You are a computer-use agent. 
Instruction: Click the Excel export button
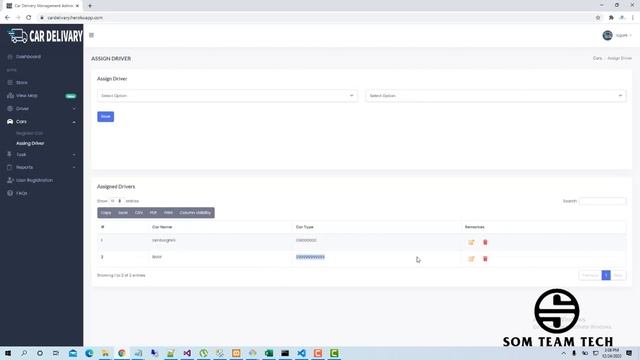[123, 213]
